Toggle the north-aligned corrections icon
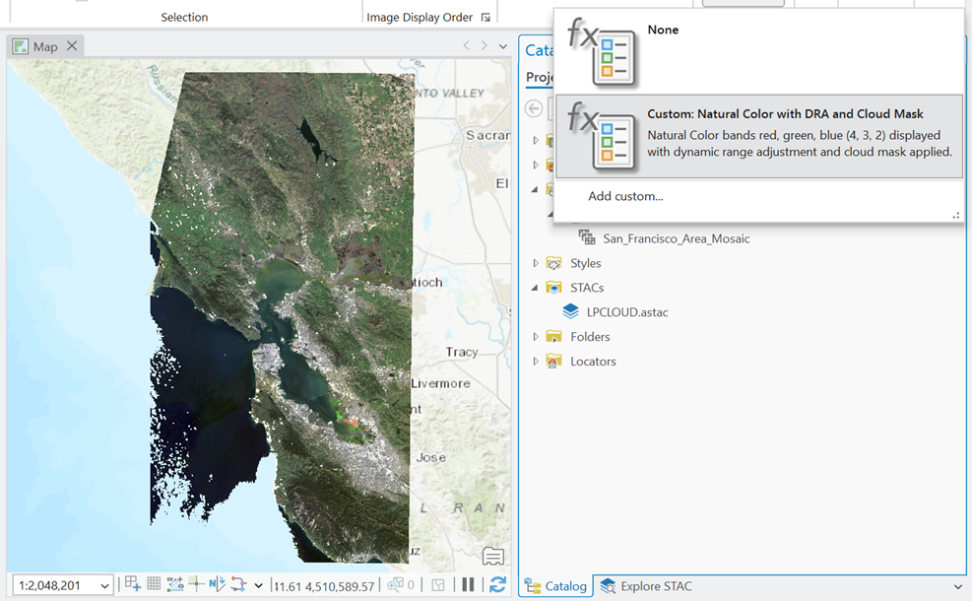This screenshot has width=972, height=601. pos(217,584)
